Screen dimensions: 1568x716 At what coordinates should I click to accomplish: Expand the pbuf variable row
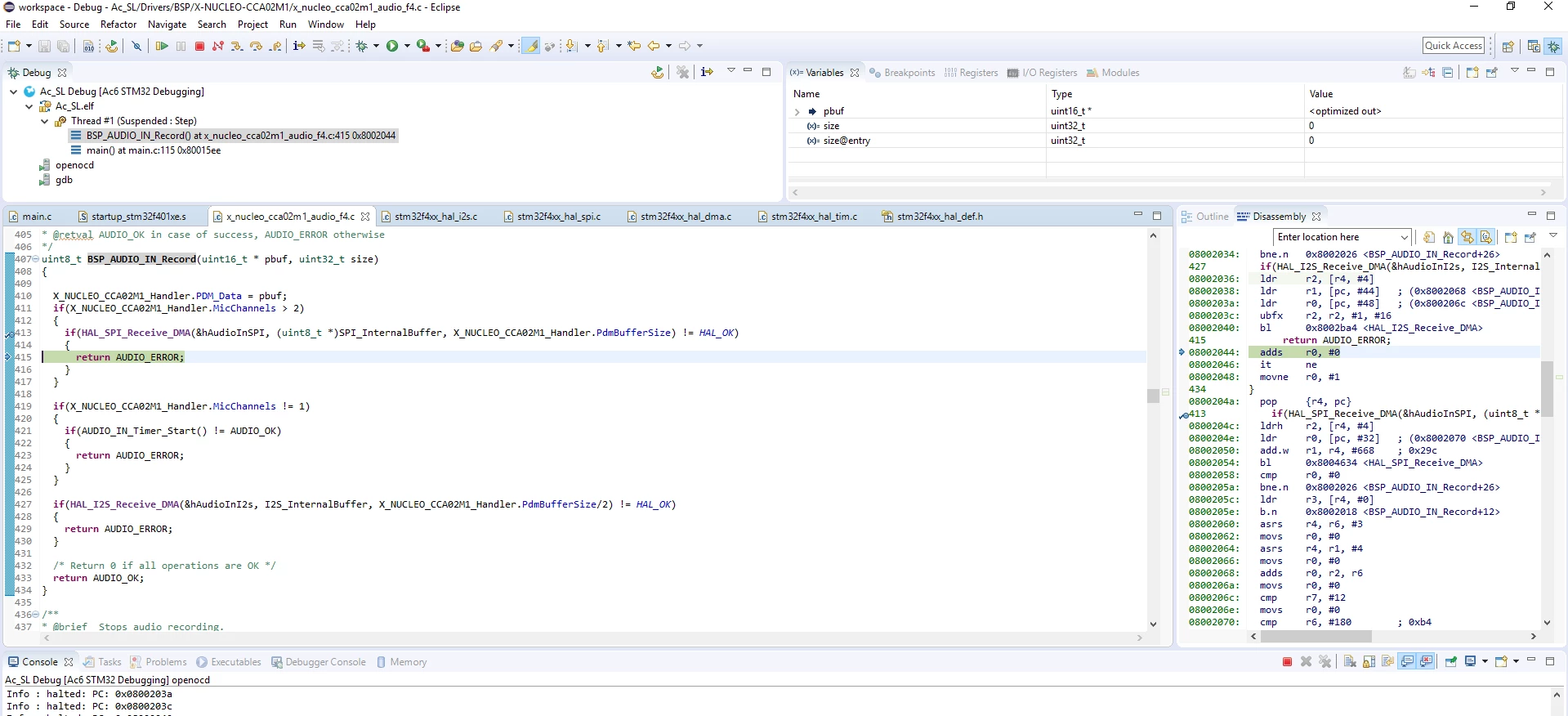click(797, 111)
